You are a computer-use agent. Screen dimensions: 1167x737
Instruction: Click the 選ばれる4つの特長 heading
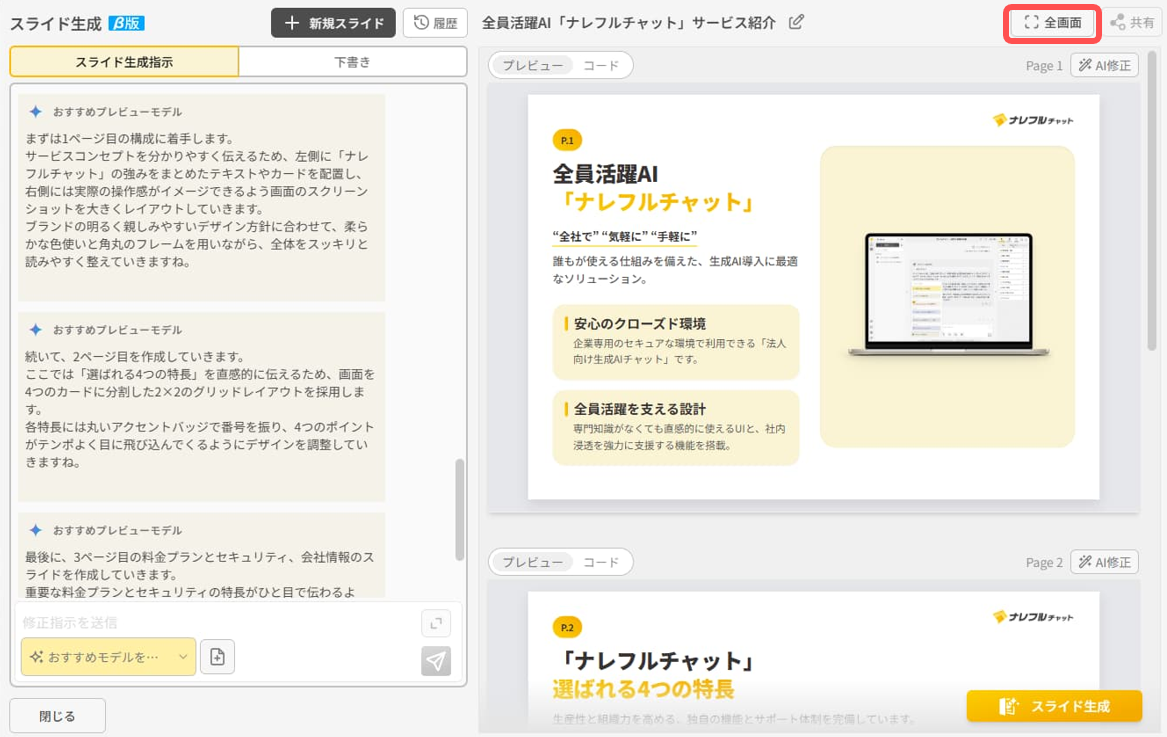tap(643, 689)
